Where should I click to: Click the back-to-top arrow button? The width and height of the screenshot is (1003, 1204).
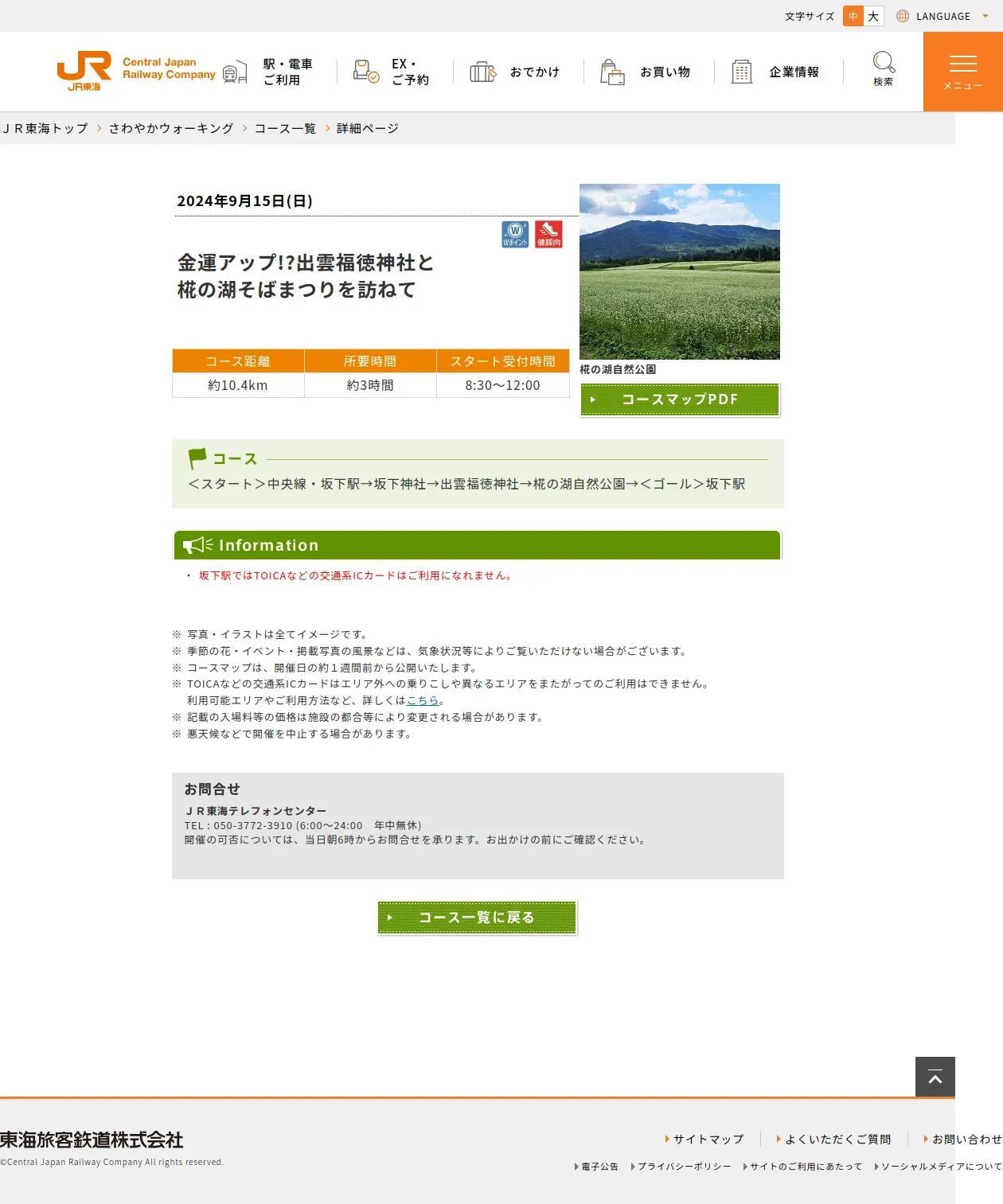click(x=935, y=1077)
